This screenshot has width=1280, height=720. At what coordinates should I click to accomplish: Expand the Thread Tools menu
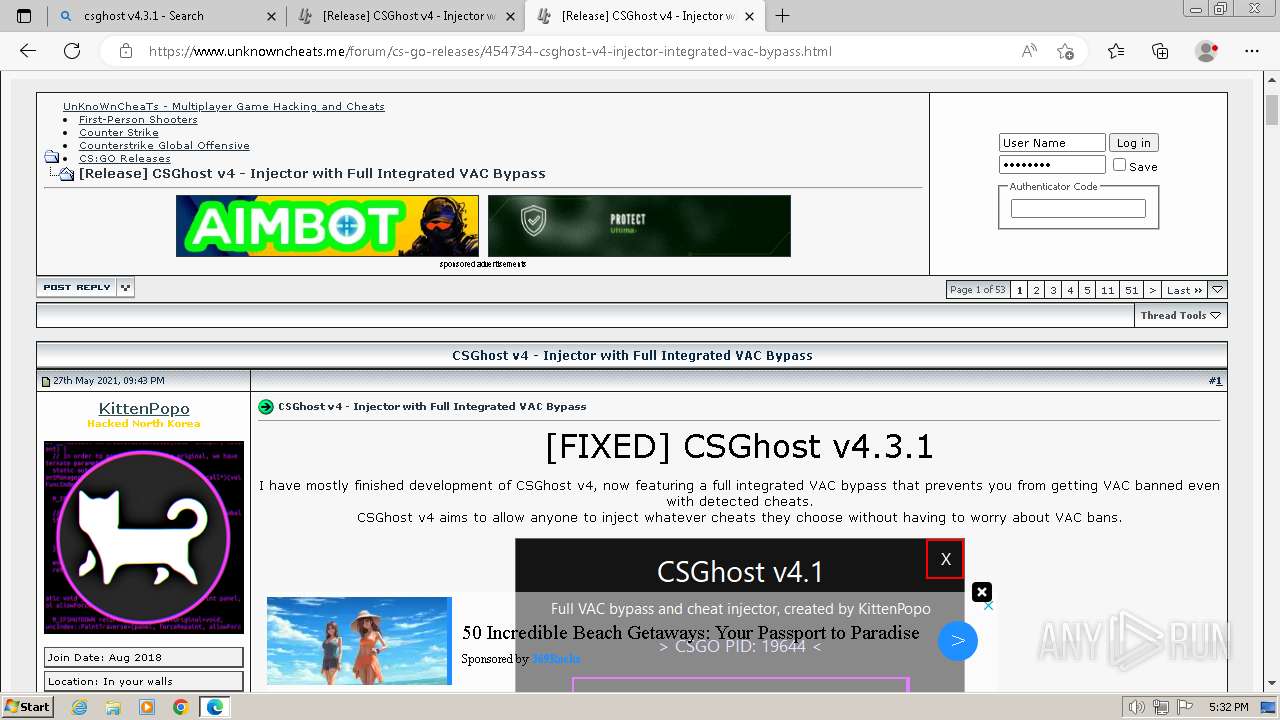click(x=1180, y=315)
